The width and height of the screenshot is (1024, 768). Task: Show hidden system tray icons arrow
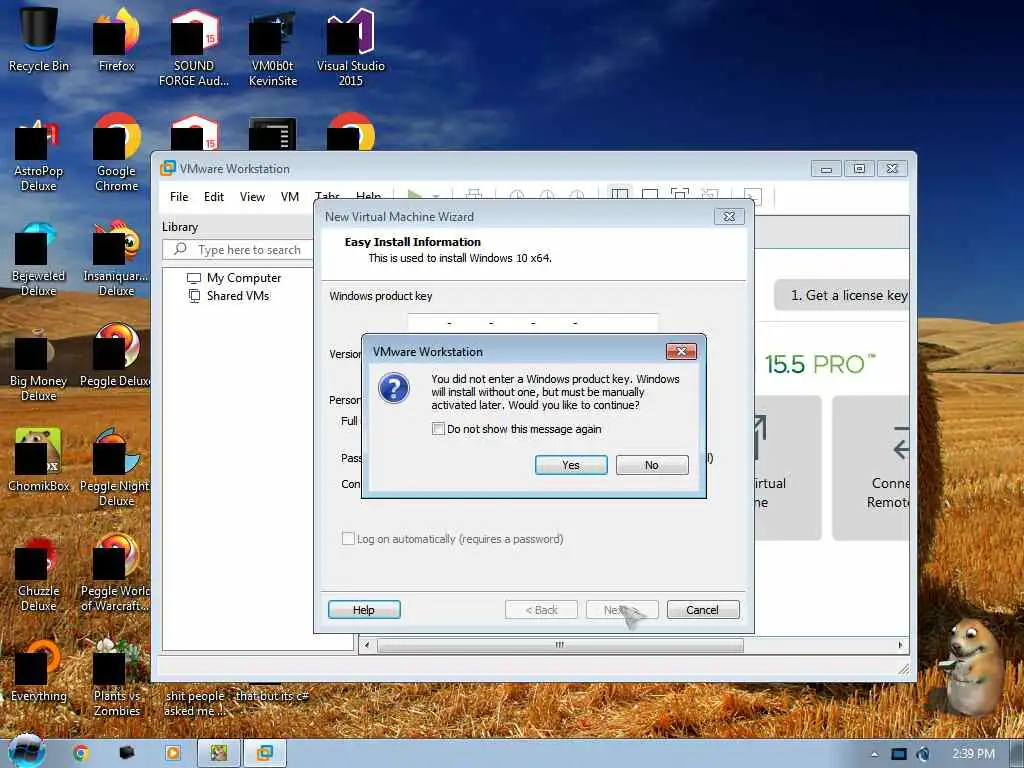(x=874, y=754)
